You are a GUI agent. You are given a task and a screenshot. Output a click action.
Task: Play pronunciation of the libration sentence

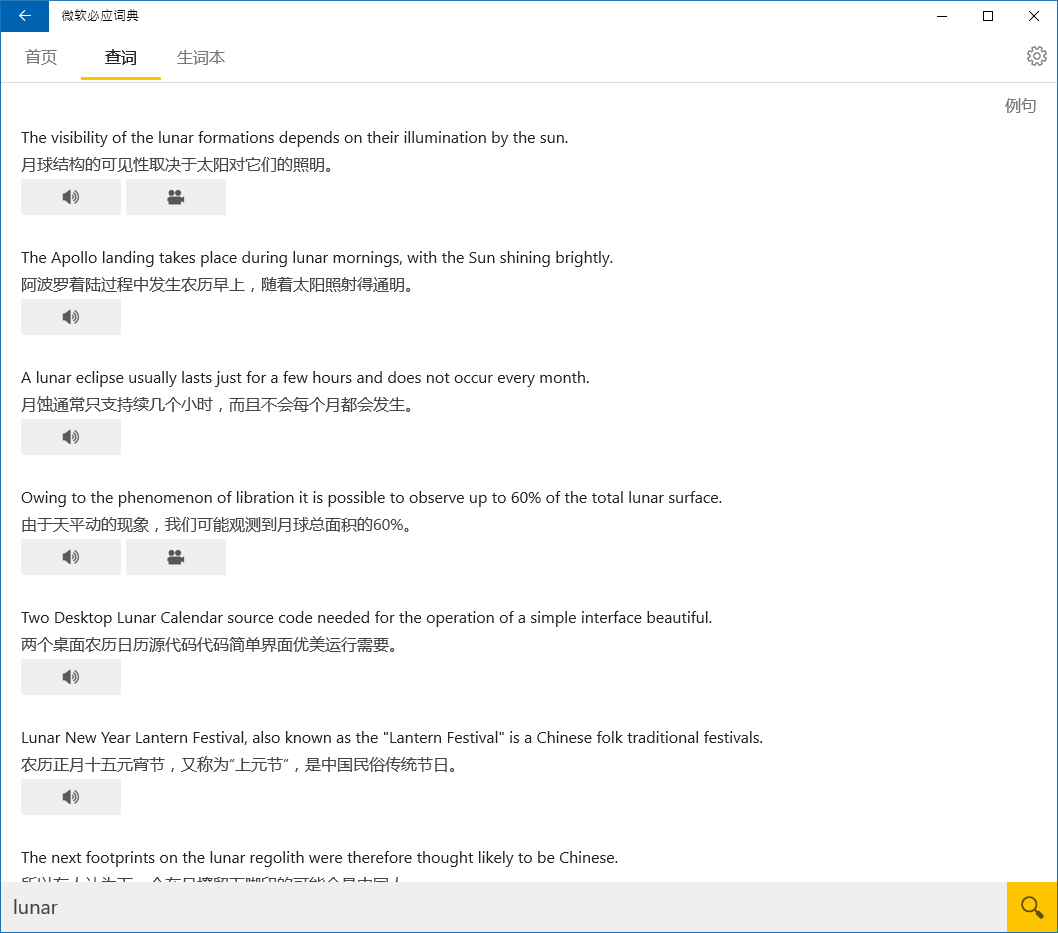point(70,556)
